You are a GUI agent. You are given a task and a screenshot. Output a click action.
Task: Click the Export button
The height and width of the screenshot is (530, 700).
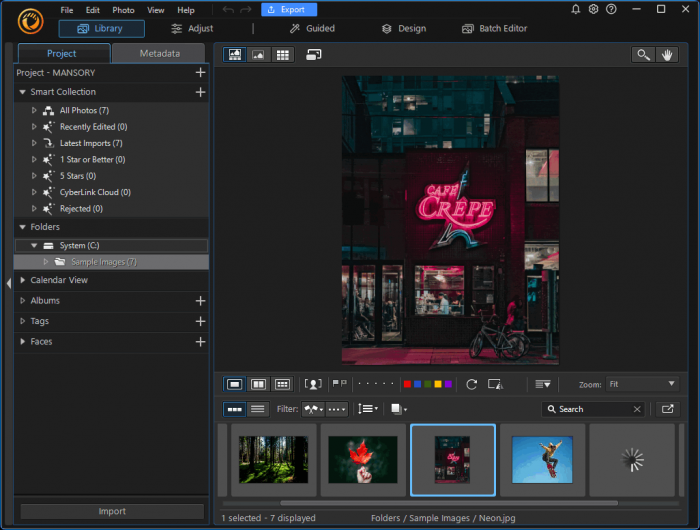coord(288,9)
